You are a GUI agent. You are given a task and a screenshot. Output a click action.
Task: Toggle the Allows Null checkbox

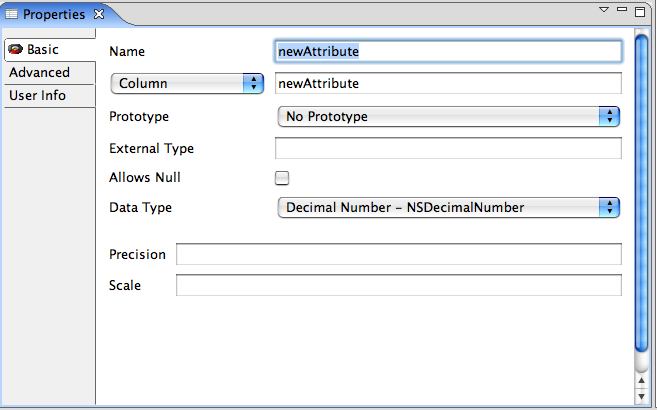pos(282,178)
